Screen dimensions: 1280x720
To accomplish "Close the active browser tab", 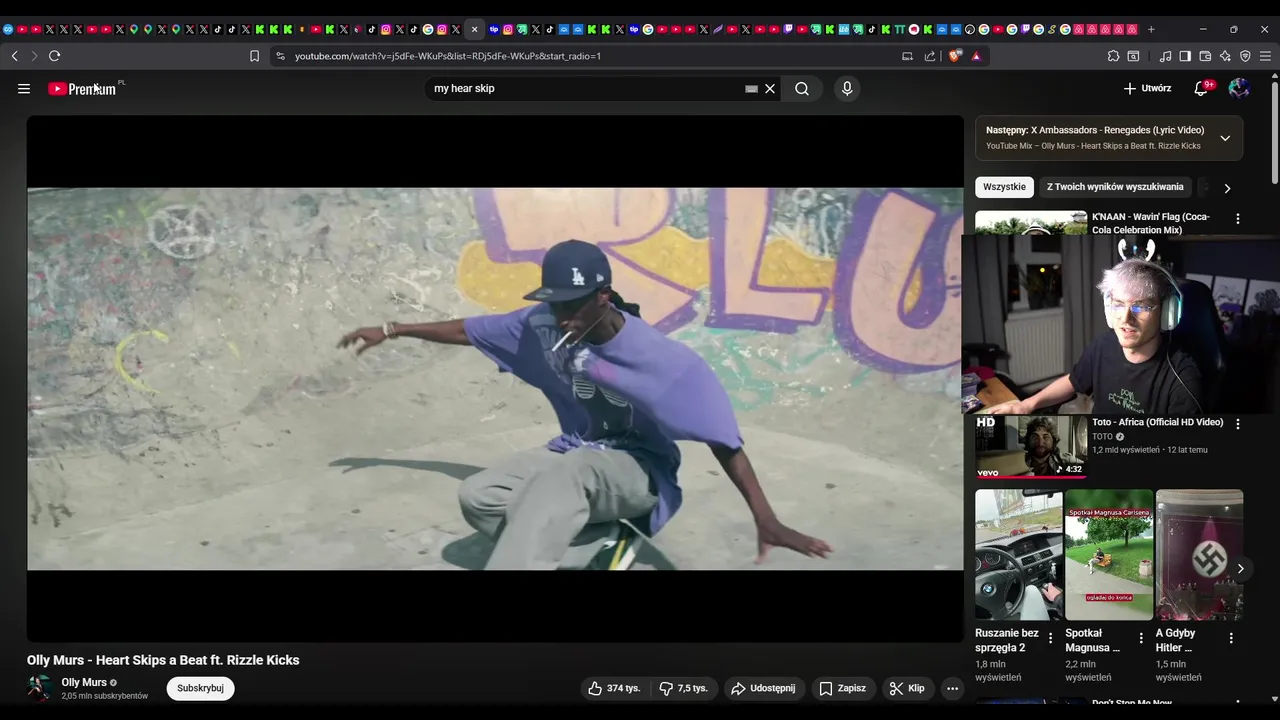I will coord(474,29).
